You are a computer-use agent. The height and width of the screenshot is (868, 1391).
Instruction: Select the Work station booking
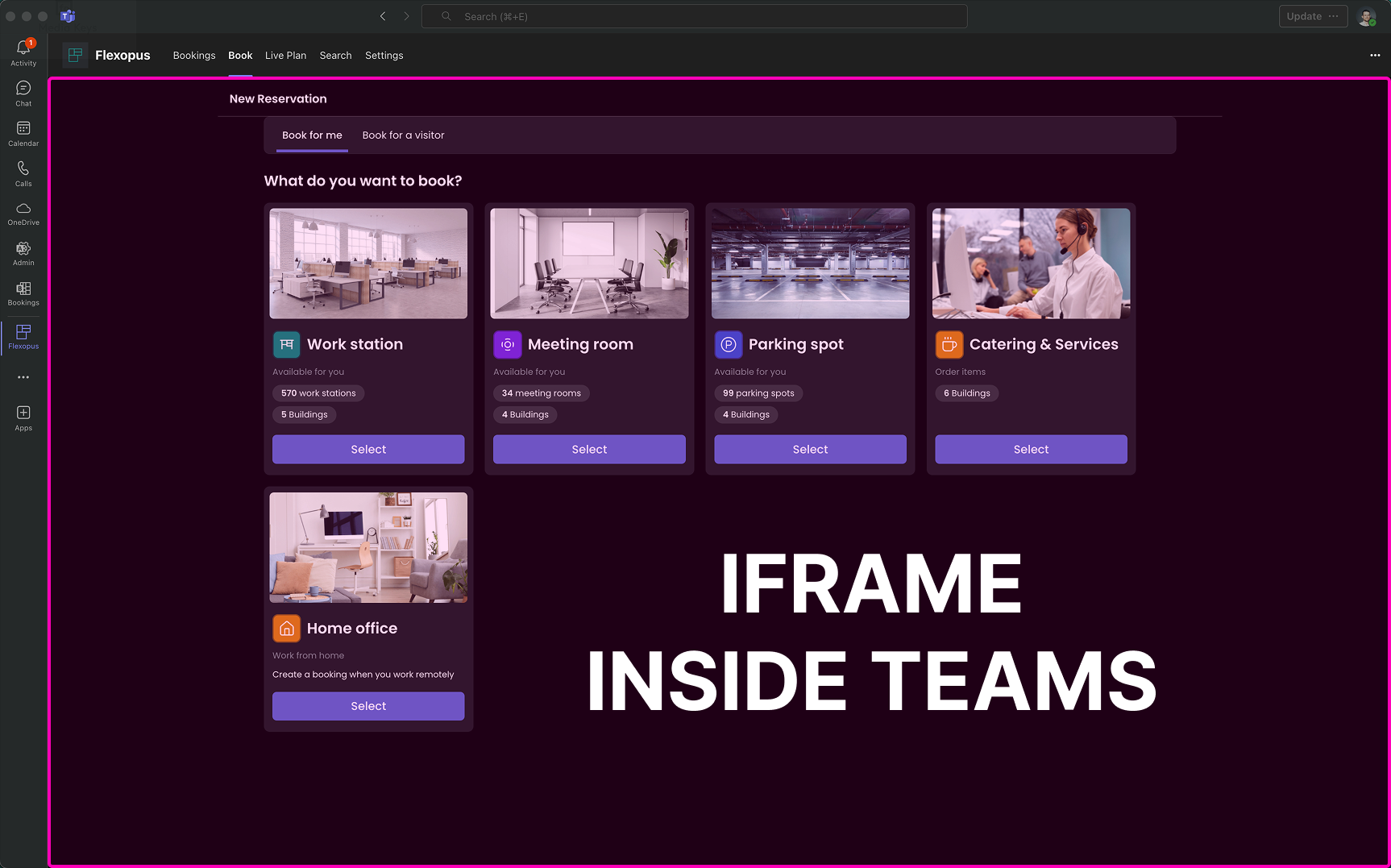368,450
